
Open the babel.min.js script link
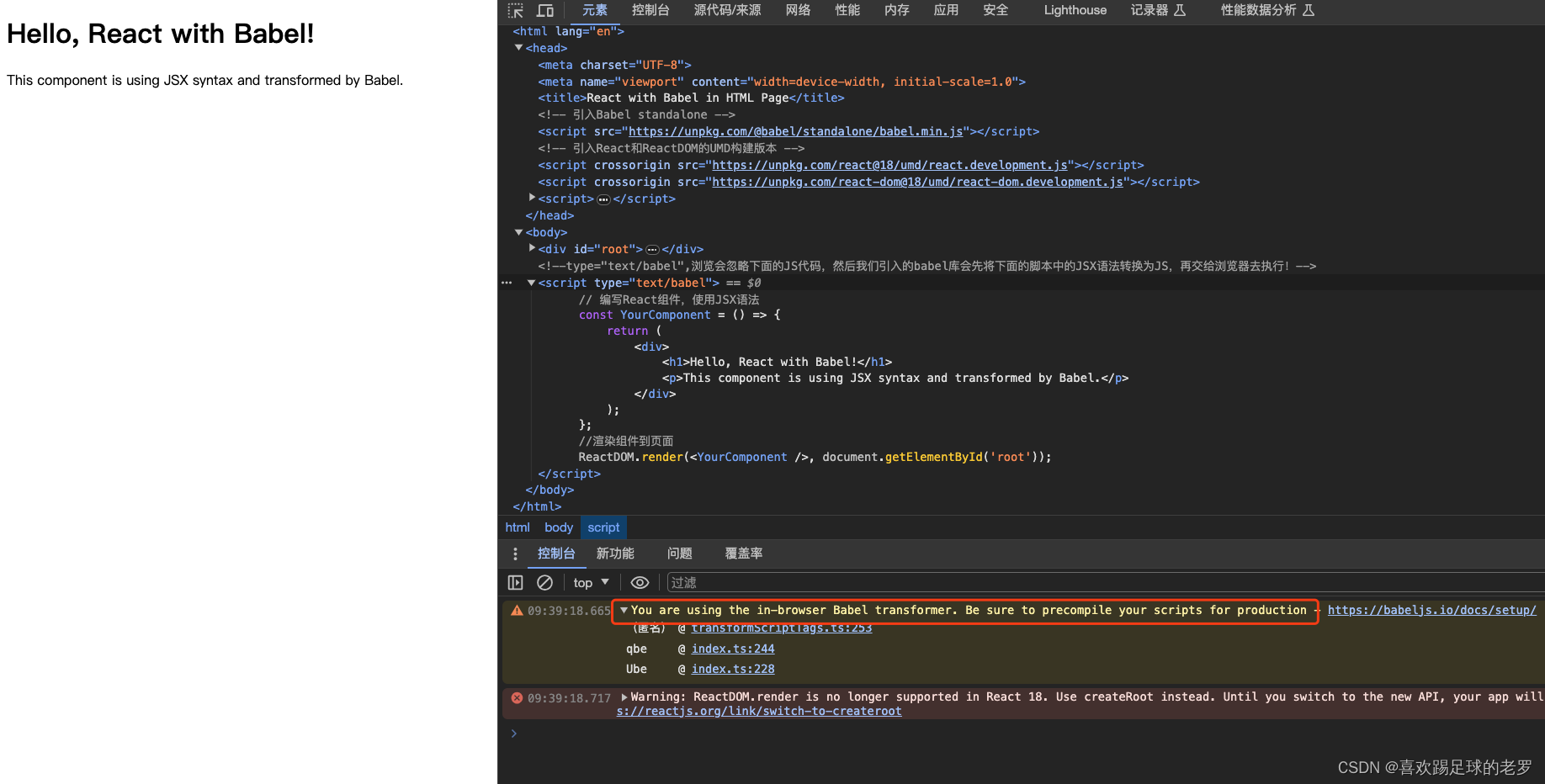click(795, 131)
